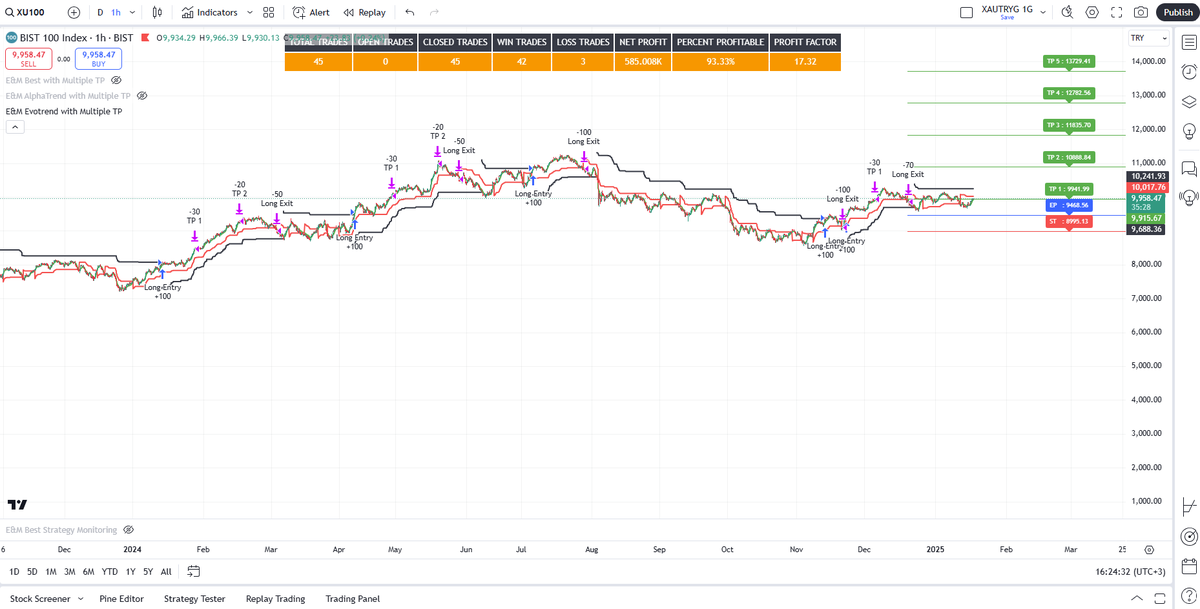Open the ideas lightbulb panel

[x=1189, y=131]
